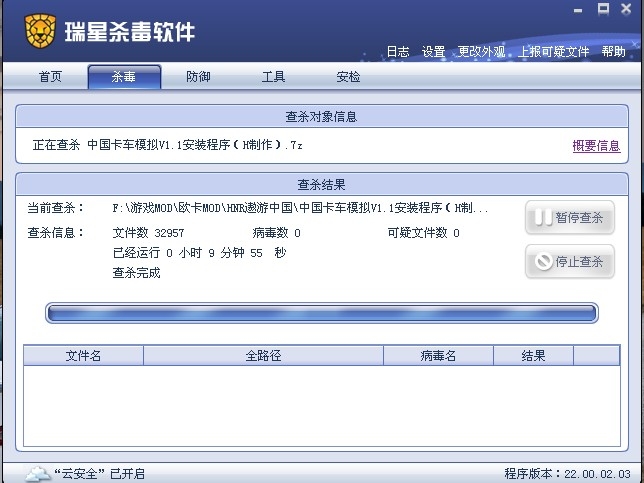Click the 文件名 column header
Image resolution: width=644 pixels, height=483 pixels.
coord(83,356)
